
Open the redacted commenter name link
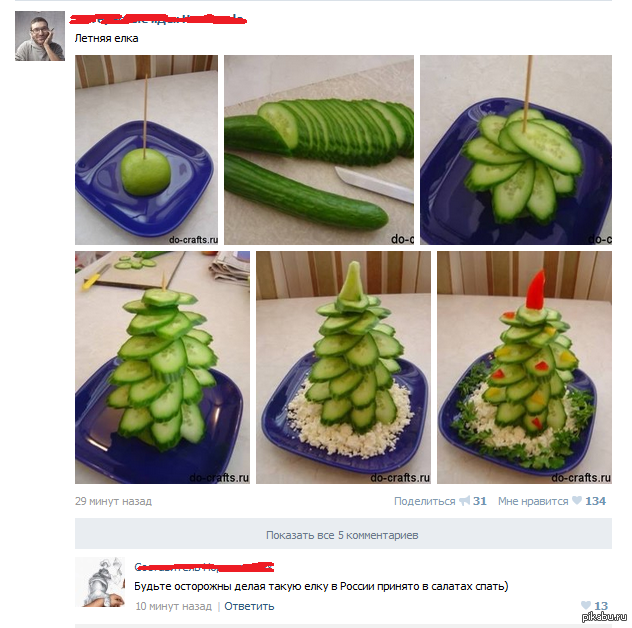tap(204, 567)
